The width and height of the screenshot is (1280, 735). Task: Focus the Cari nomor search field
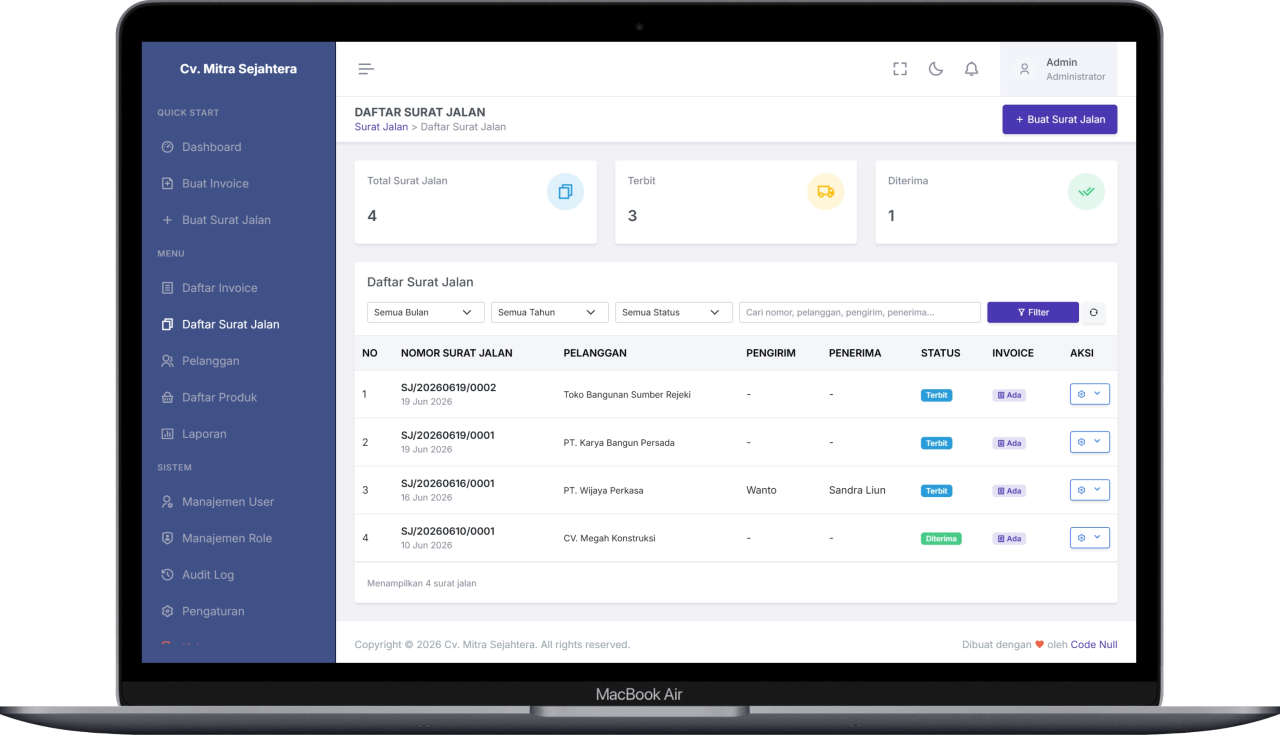click(859, 312)
